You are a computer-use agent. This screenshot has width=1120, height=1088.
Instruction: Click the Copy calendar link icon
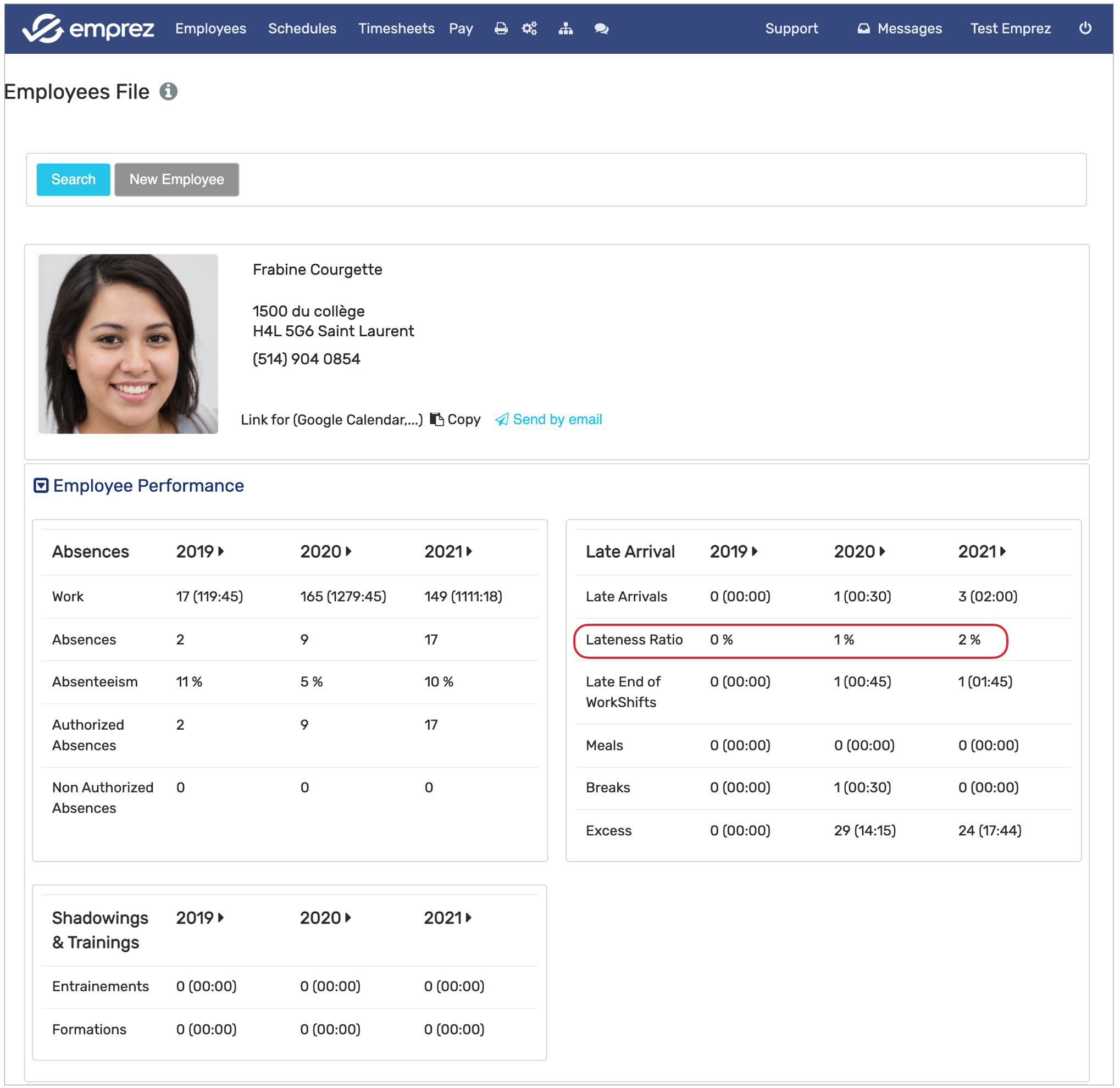tap(437, 420)
